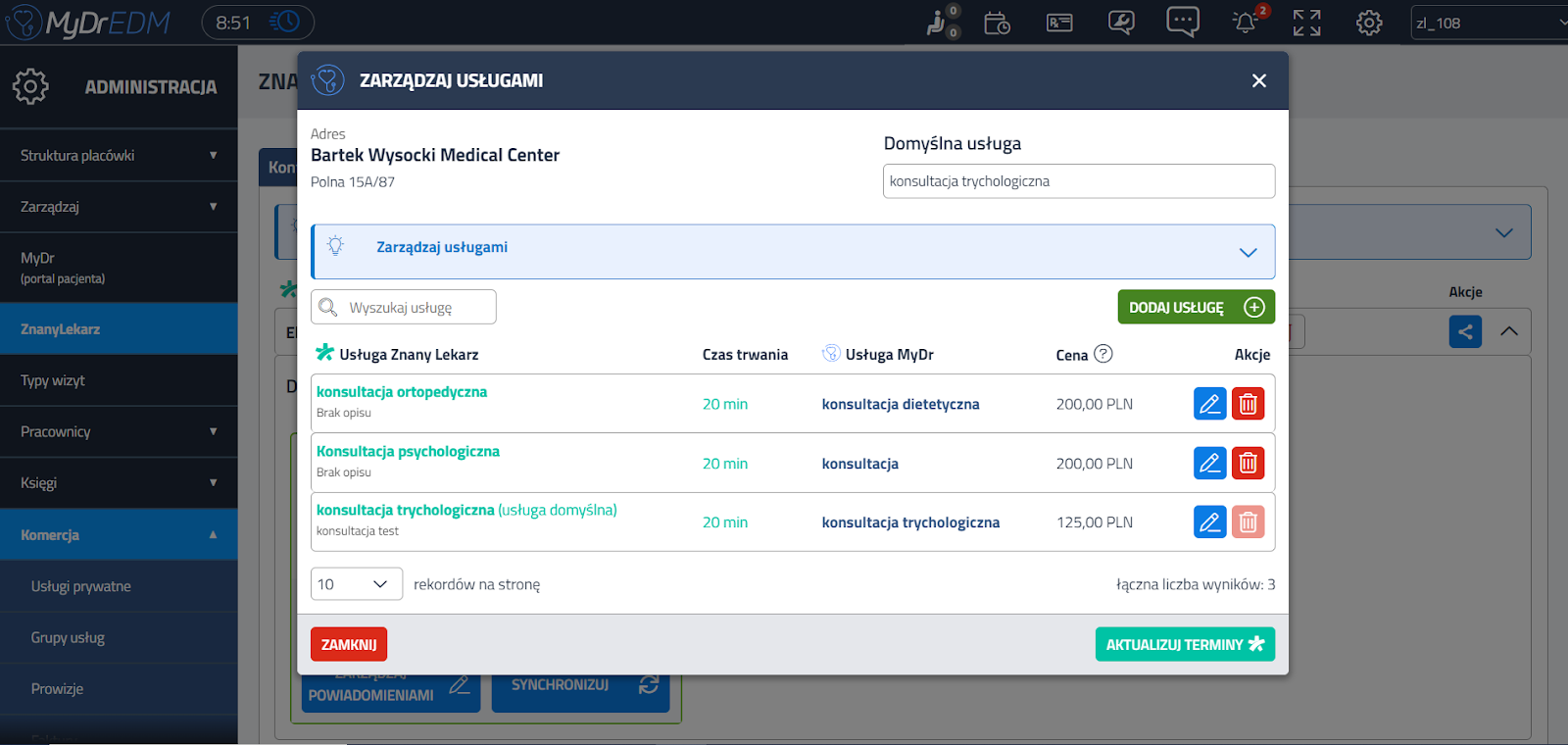Open settings gear in top bar
This screenshot has height=745, width=1568.
(1368, 23)
